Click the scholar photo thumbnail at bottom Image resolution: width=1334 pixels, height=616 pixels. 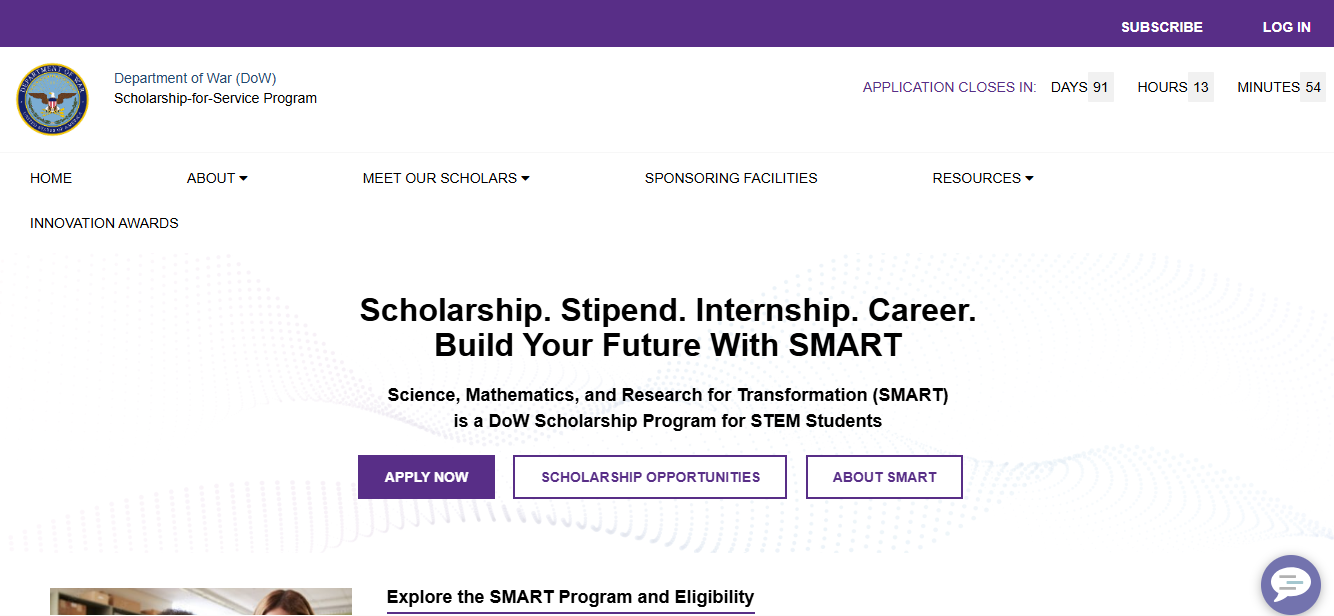pyautogui.click(x=201, y=602)
